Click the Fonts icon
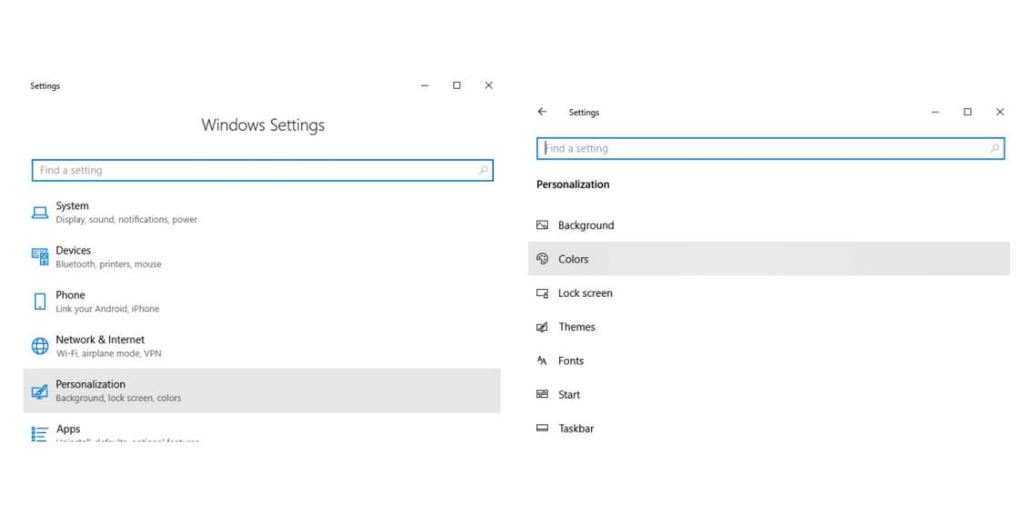This screenshot has width=1027, height=530. click(x=542, y=361)
